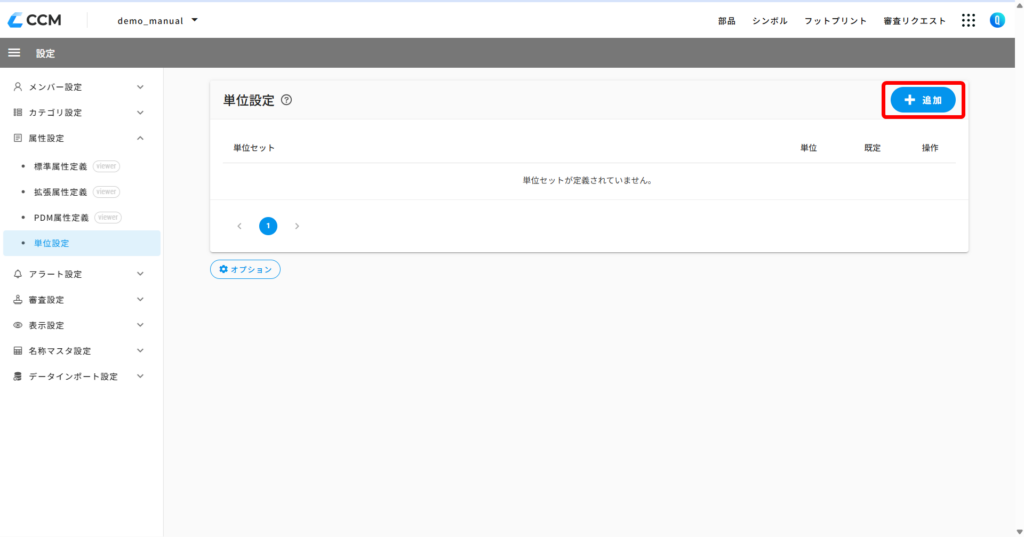Open 部品 in top navigation
Viewport: 1024px width, 537px height.
point(727,21)
